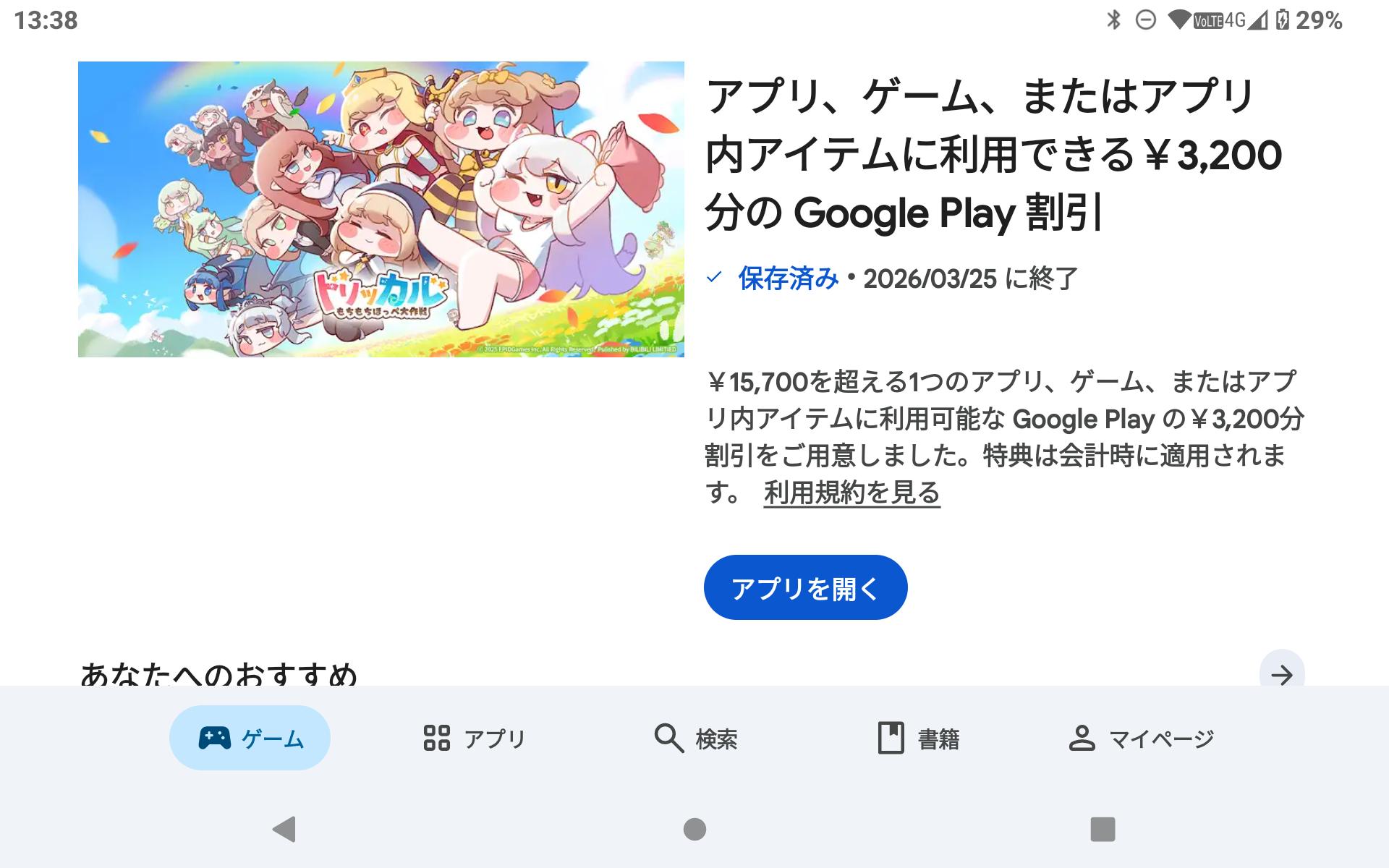The image size is (1389, 868).
Task: Tap the 保存済み checkmark
Action: click(x=714, y=278)
